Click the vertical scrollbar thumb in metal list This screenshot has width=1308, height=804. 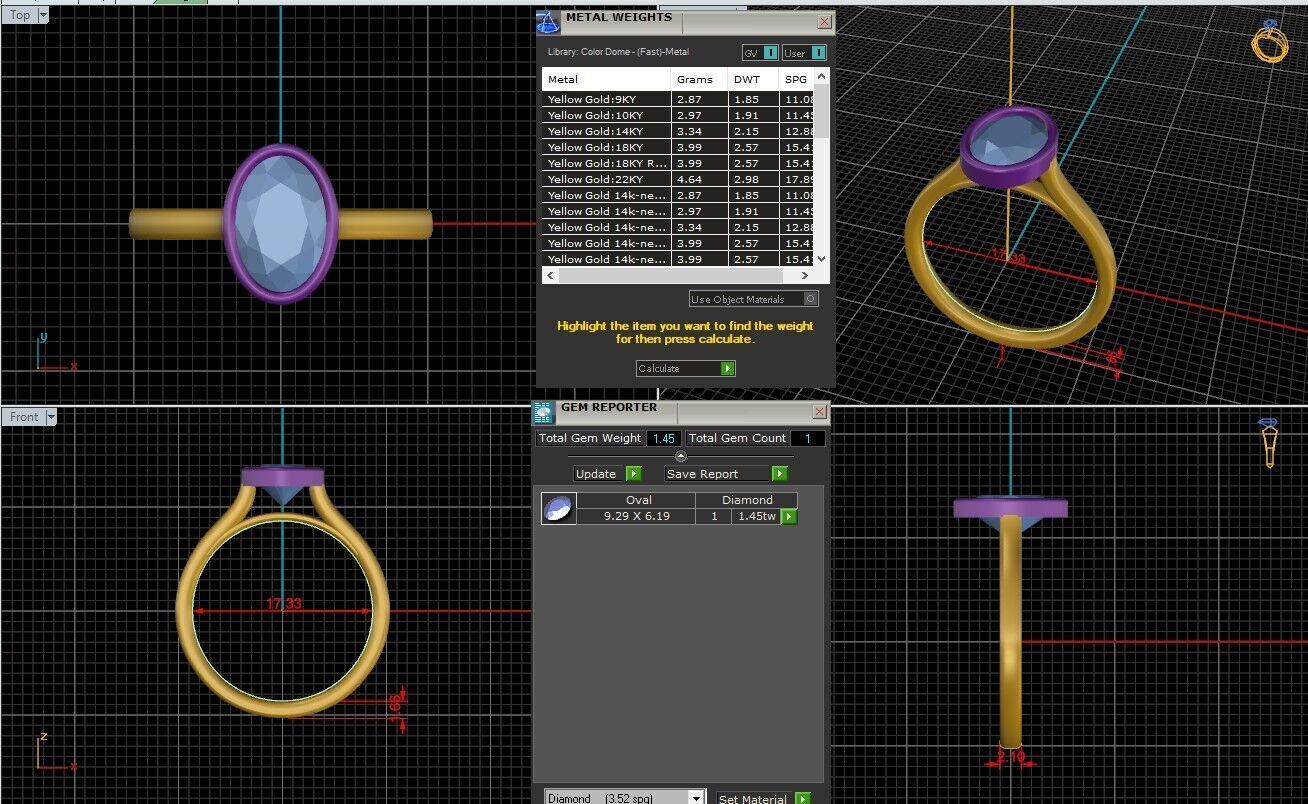pos(821,110)
